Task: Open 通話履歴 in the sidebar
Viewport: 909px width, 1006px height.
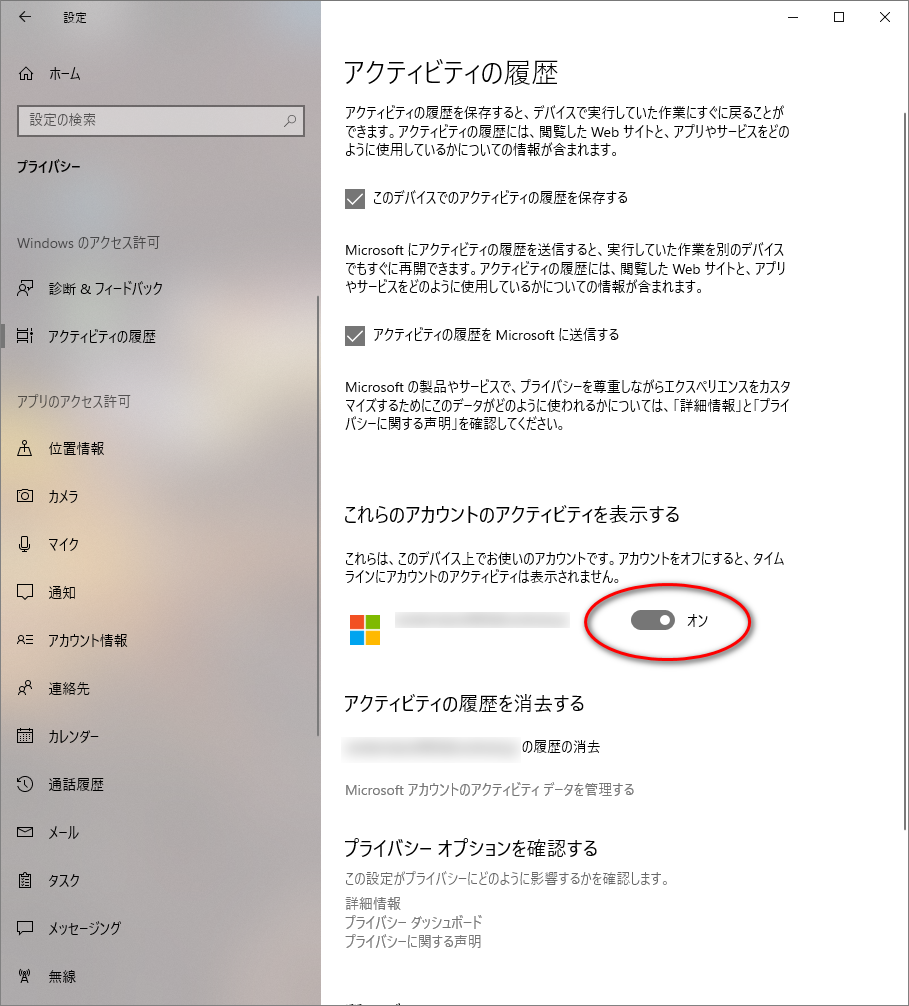Action: click(x=76, y=785)
